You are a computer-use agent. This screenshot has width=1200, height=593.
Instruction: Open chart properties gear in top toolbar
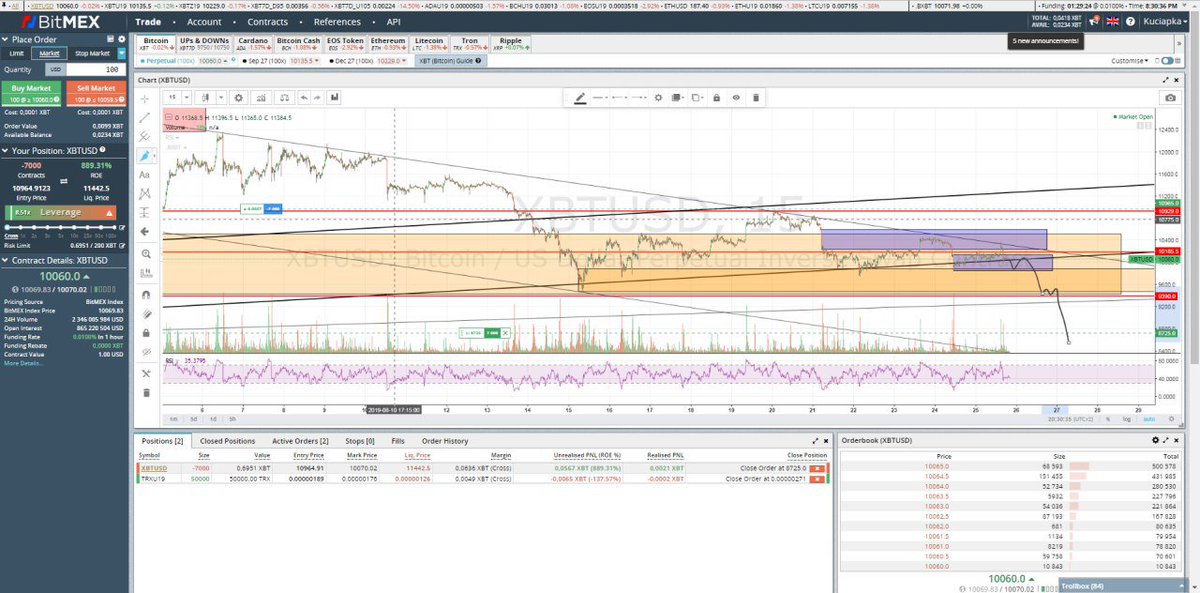[x=238, y=98]
